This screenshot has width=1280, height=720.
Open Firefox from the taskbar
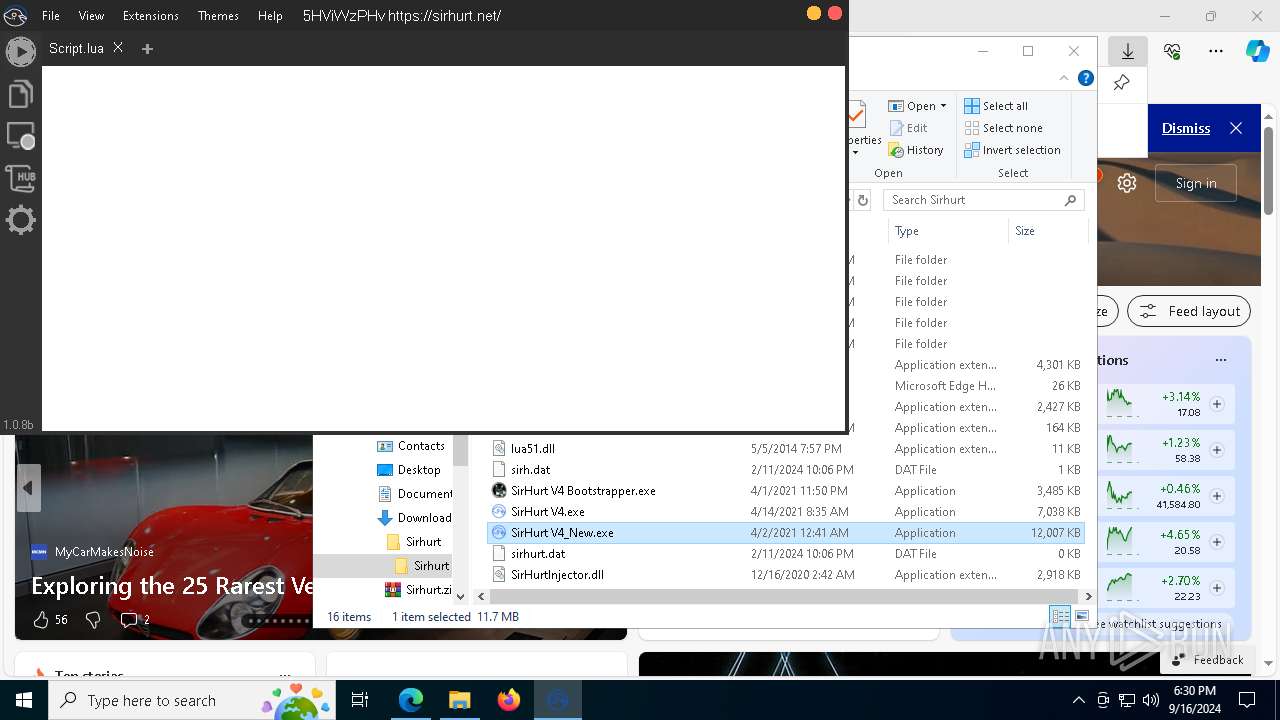click(509, 700)
